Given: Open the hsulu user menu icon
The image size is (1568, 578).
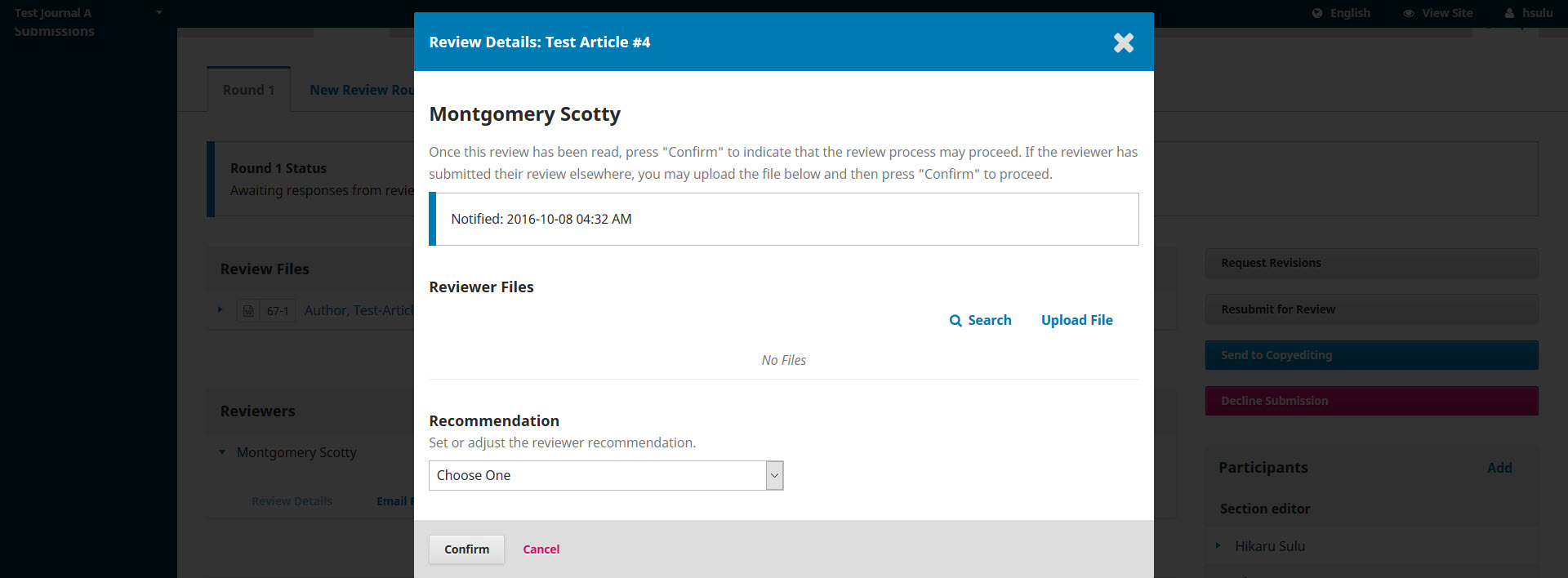Looking at the screenshot, I should click(1509, 13).
